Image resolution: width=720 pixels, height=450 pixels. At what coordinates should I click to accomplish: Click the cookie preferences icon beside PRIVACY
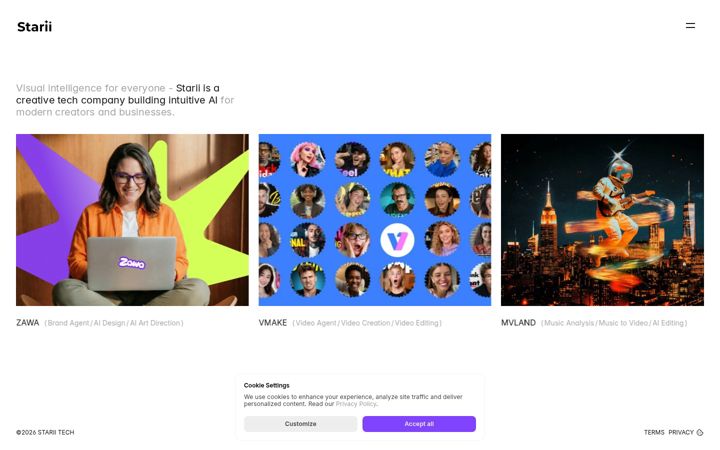[700, 432]
